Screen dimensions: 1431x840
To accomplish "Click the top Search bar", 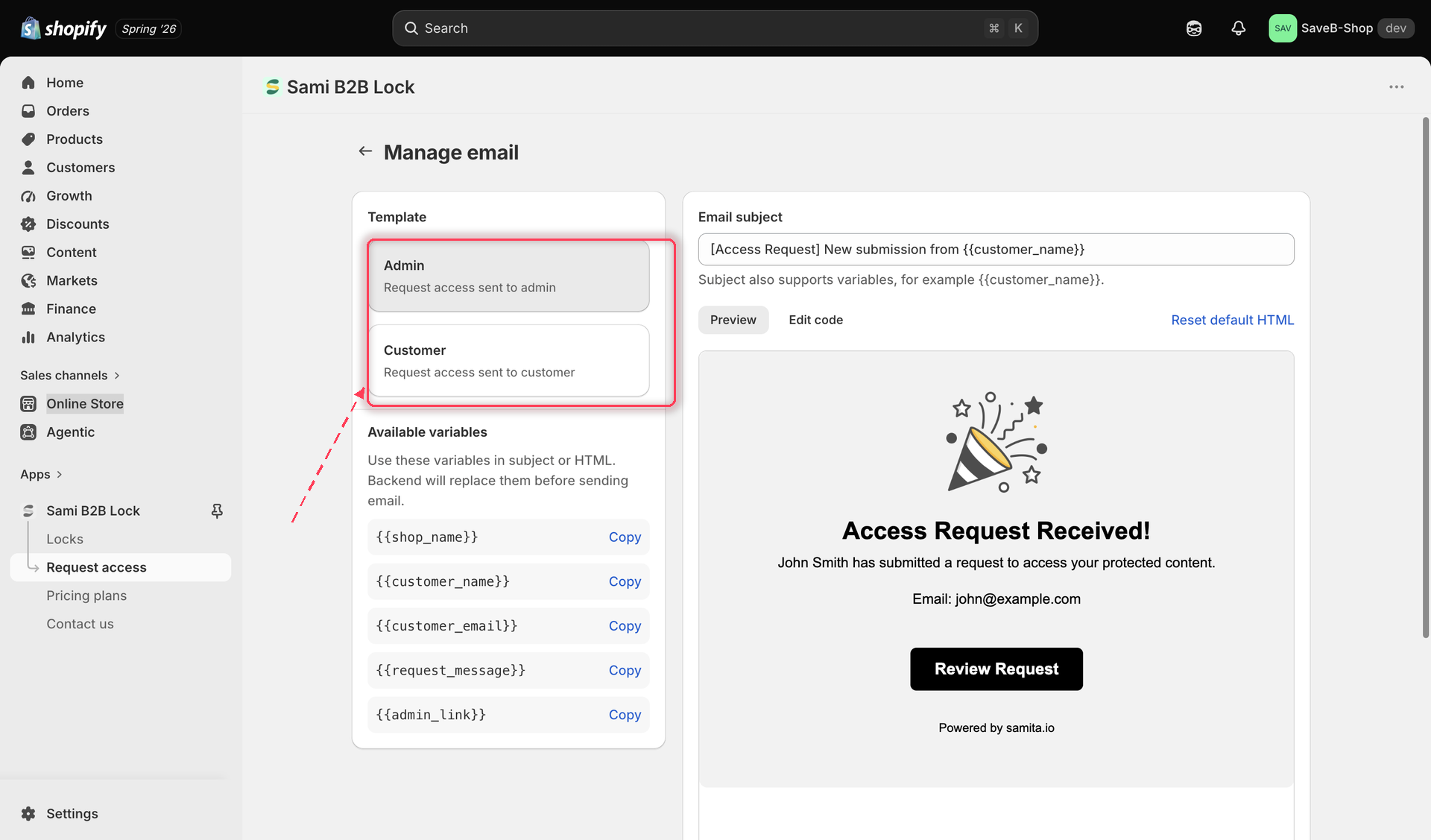I will click(x=715, y=28).
